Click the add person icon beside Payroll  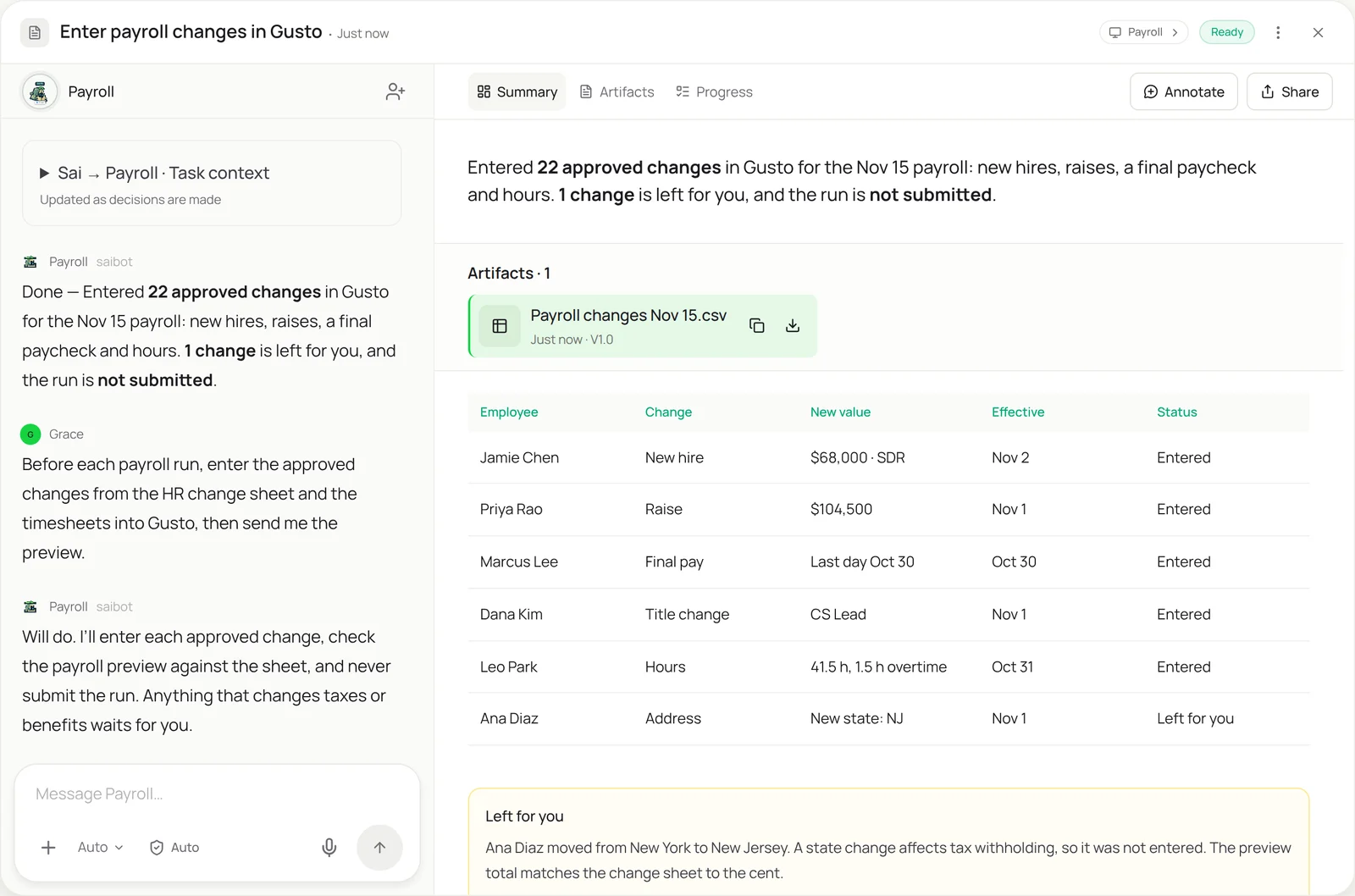(x=395, y=91)
